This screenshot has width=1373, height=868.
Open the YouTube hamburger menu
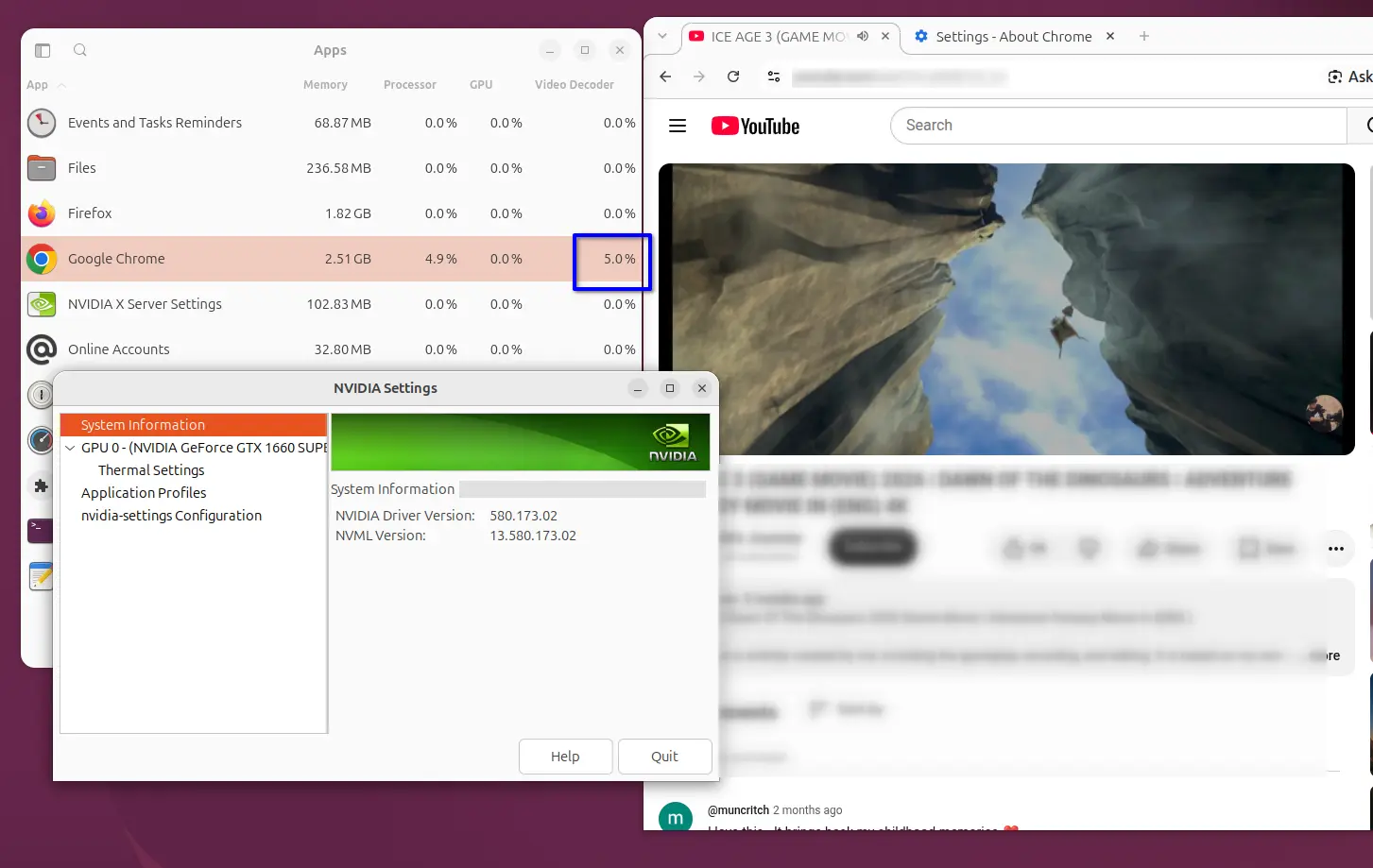click(x=678, y=126)
